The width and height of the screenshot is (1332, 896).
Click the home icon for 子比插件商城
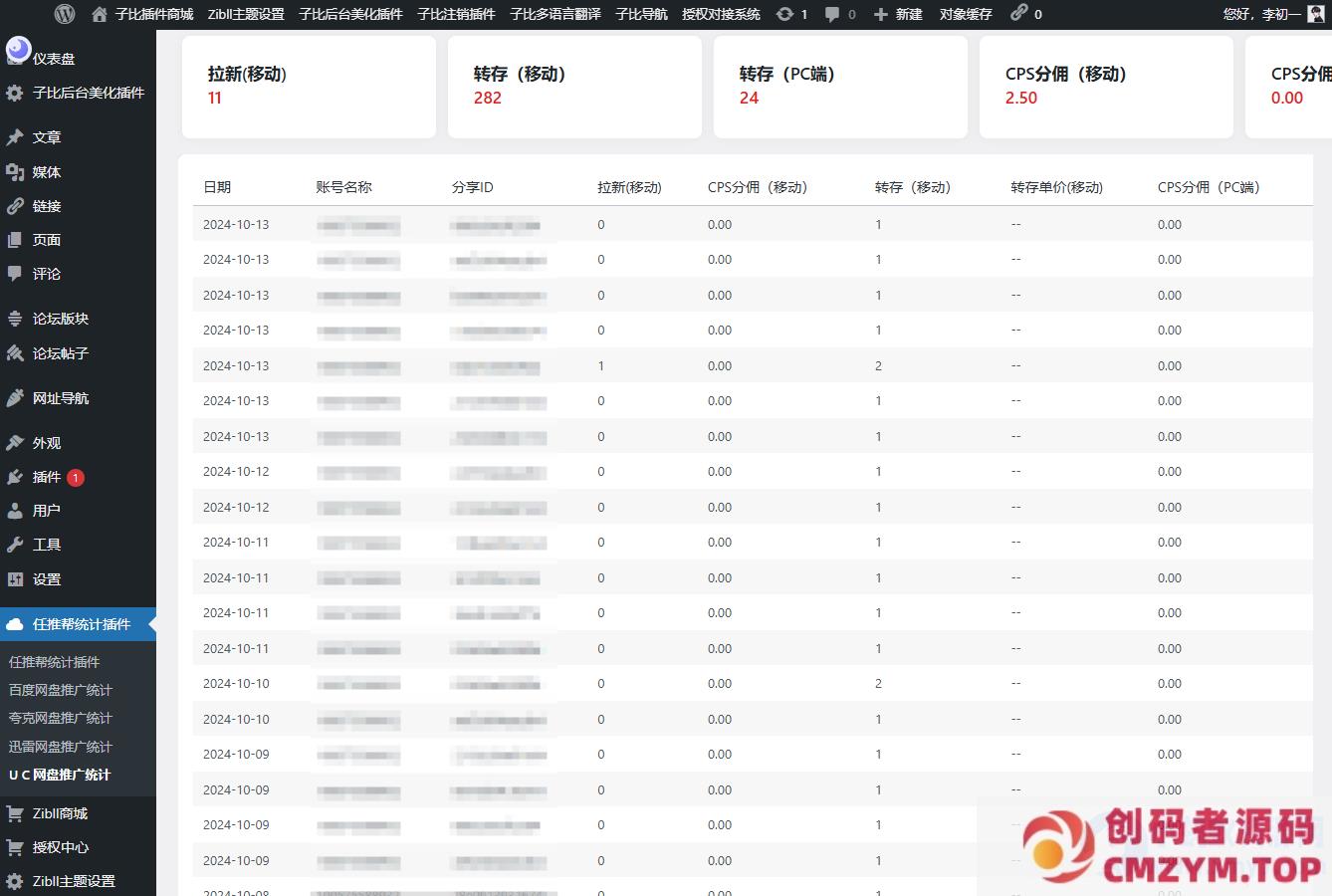[x=99, y=14]
